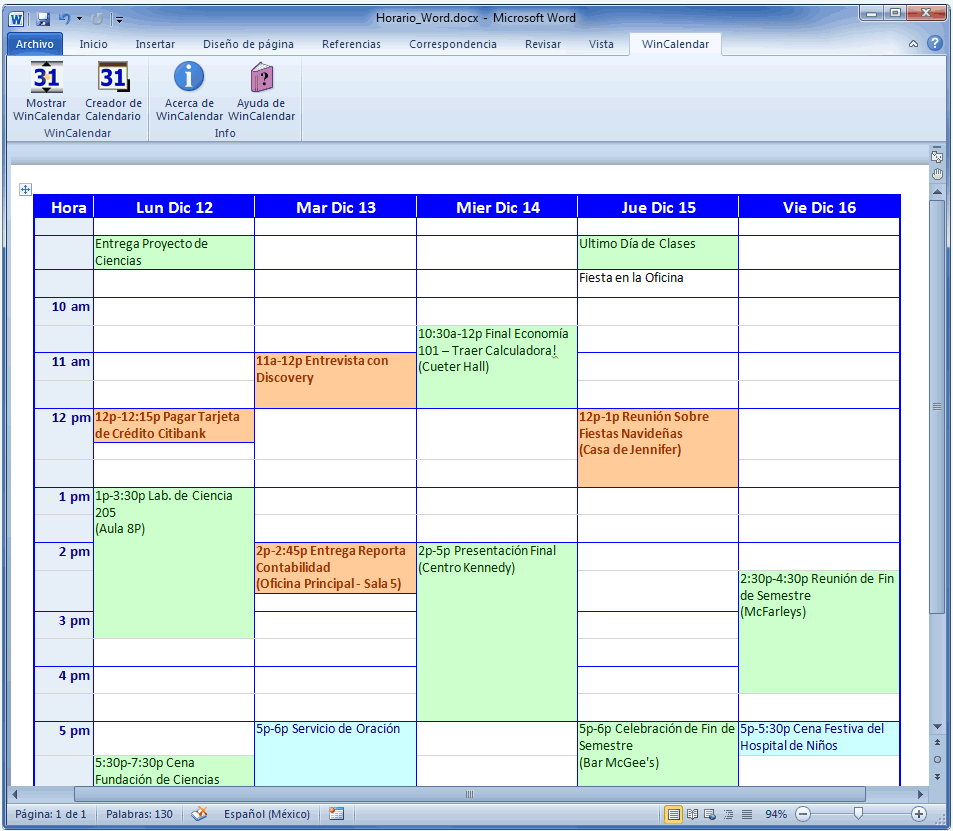Click the zoom in plus button on the zoom slider

(918, 814)
